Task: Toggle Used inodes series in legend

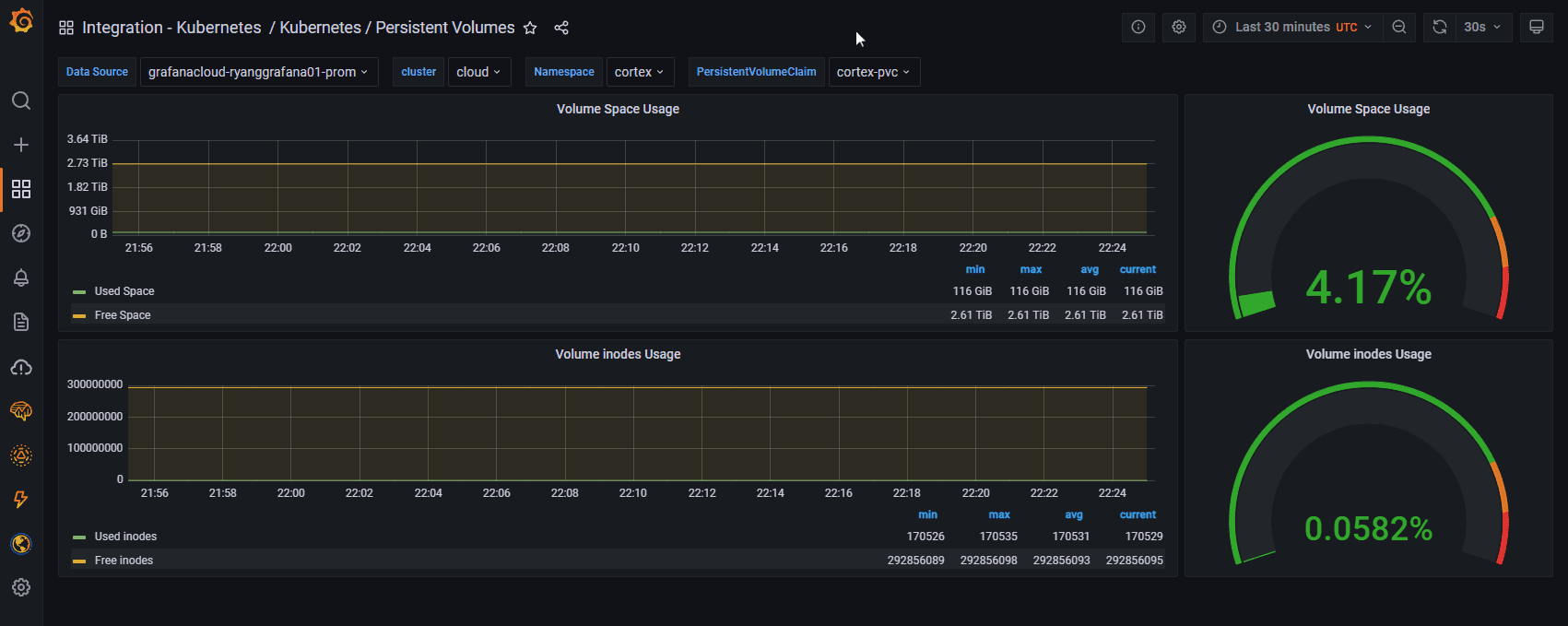Action: [x=125, y=537]
